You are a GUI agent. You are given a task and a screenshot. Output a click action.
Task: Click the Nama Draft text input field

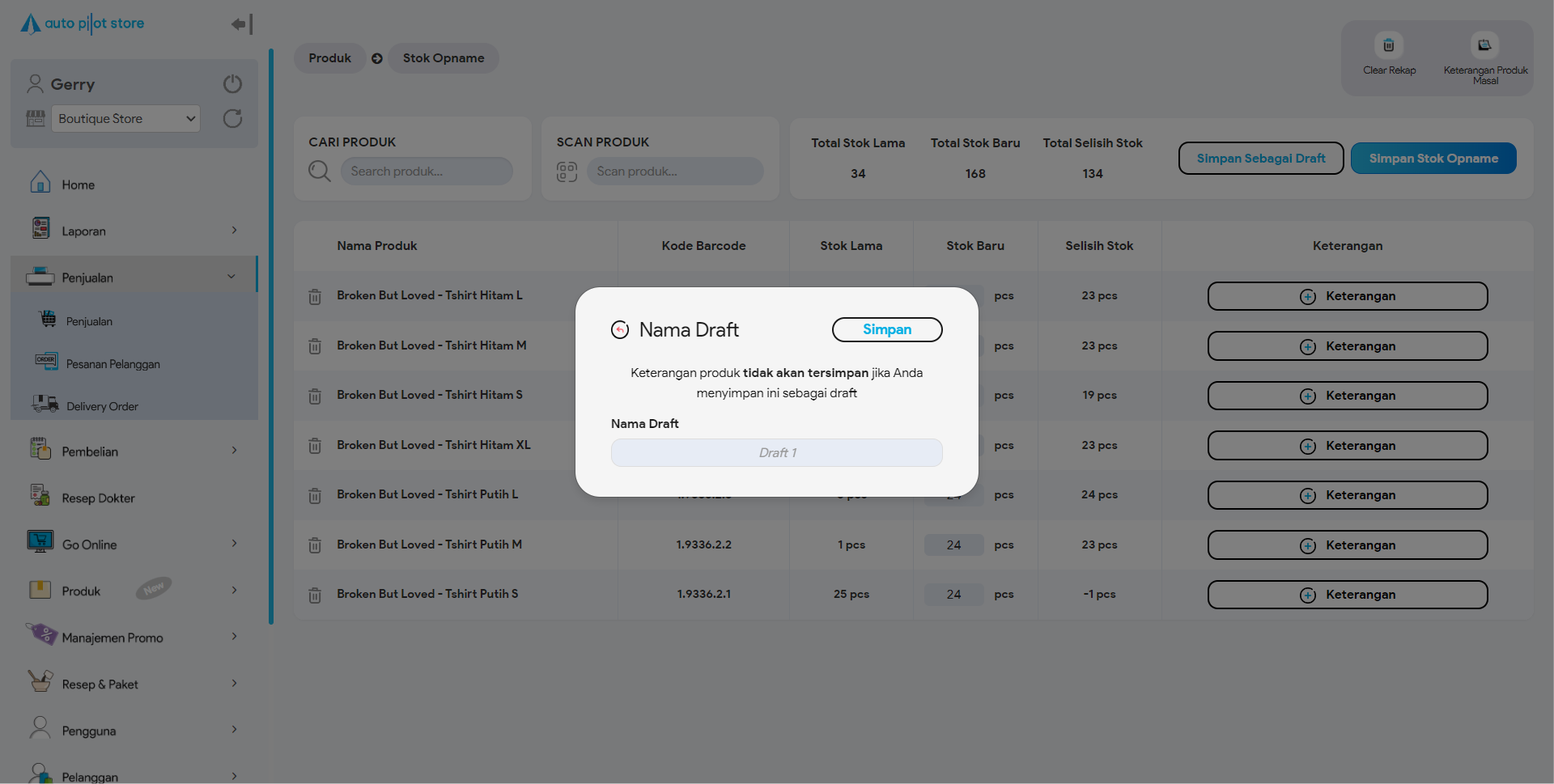coord(776,453)
